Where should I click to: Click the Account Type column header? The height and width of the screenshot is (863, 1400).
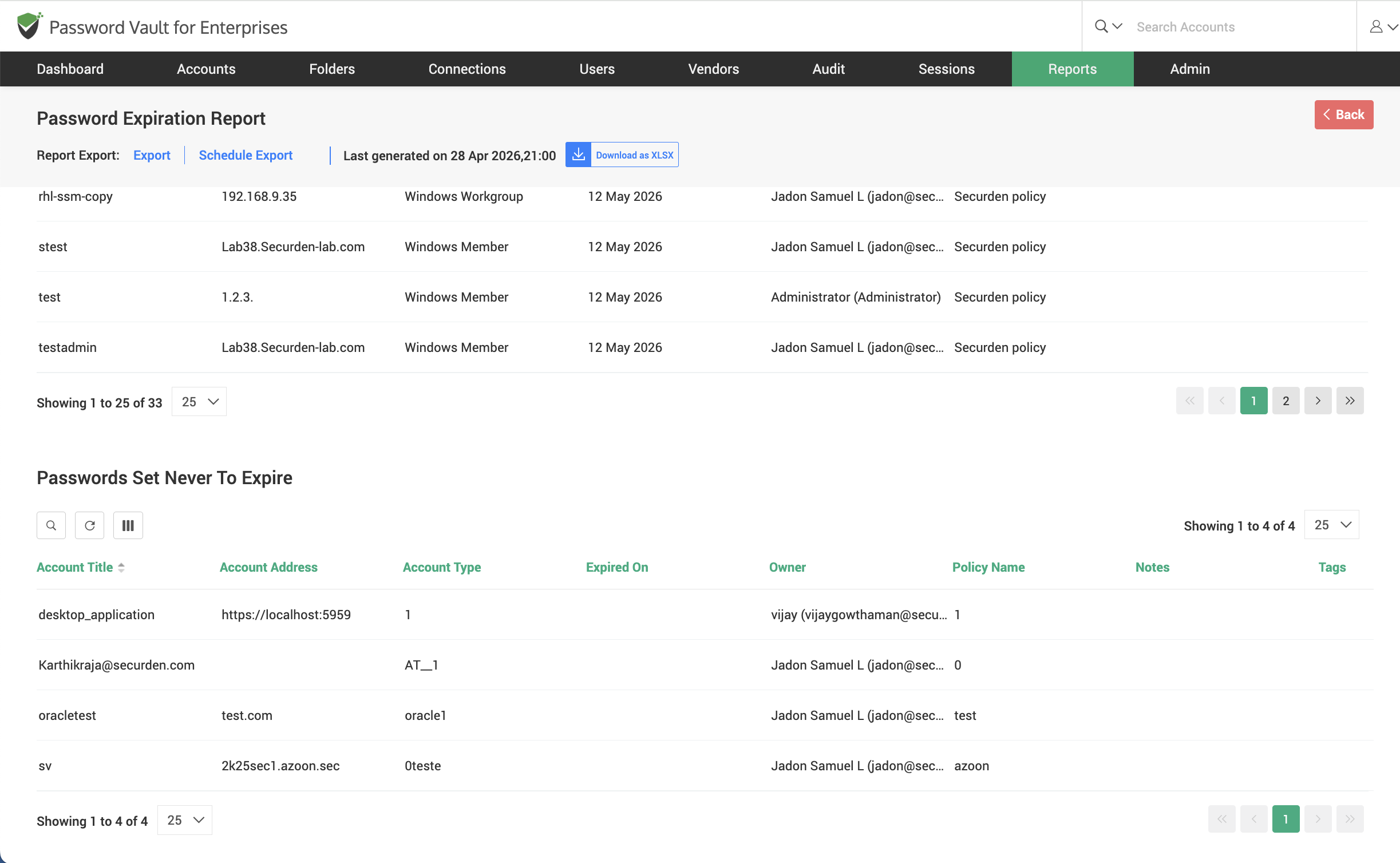442,567
